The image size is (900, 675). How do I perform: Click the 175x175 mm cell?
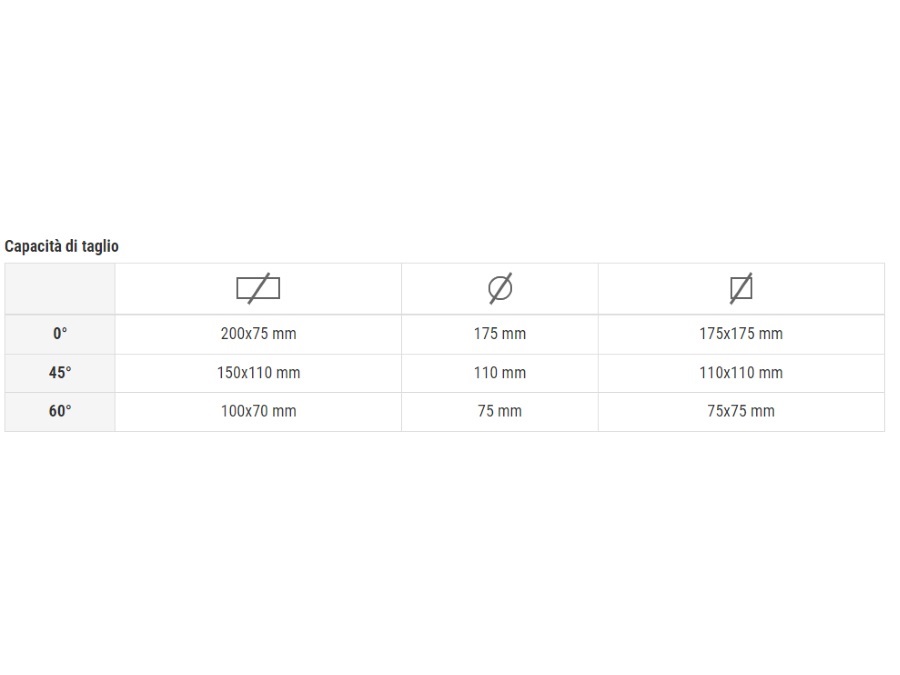tap(741, 334)
